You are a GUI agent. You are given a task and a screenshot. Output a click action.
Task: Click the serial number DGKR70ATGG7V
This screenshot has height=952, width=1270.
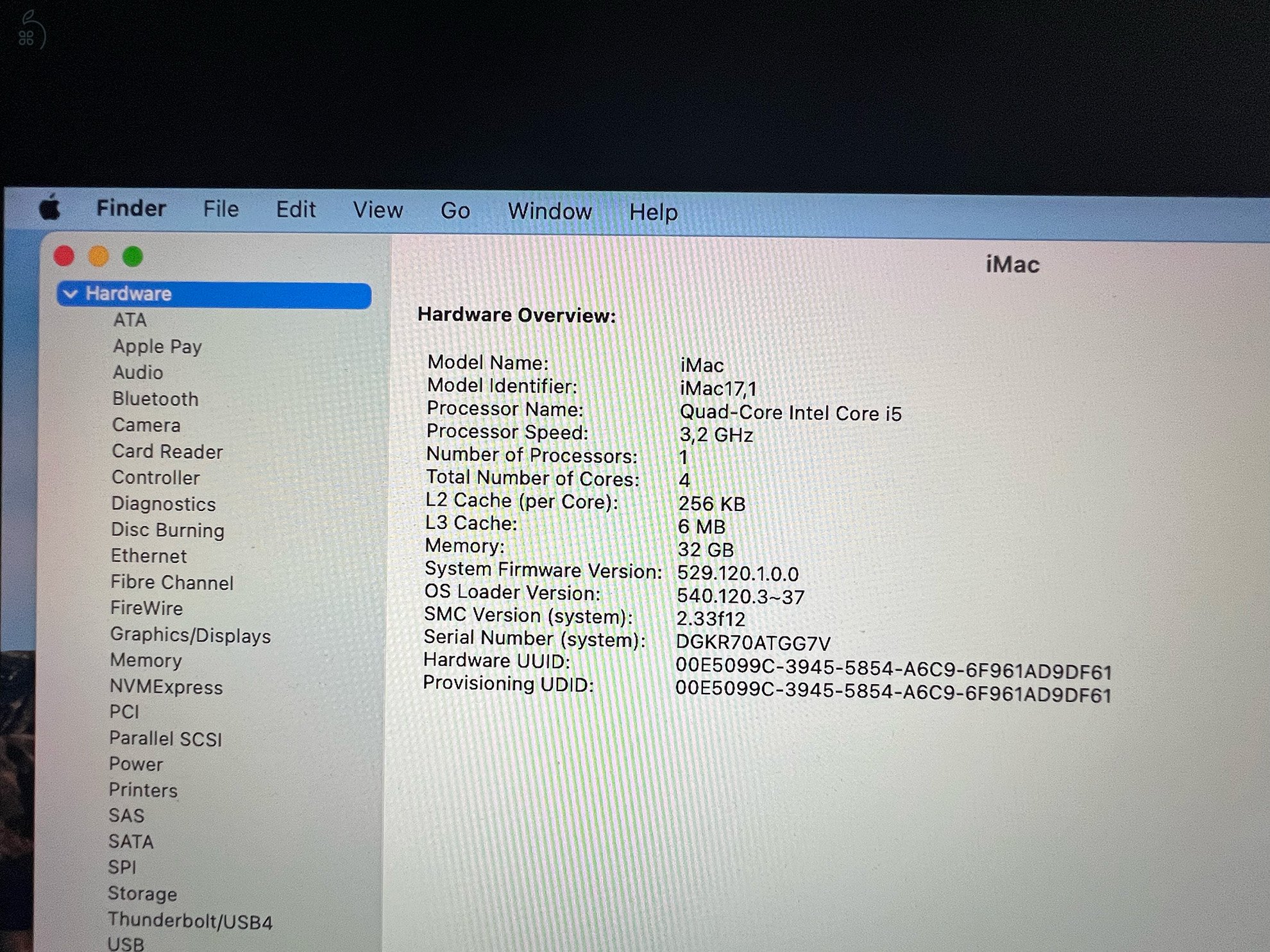(753, 643)
